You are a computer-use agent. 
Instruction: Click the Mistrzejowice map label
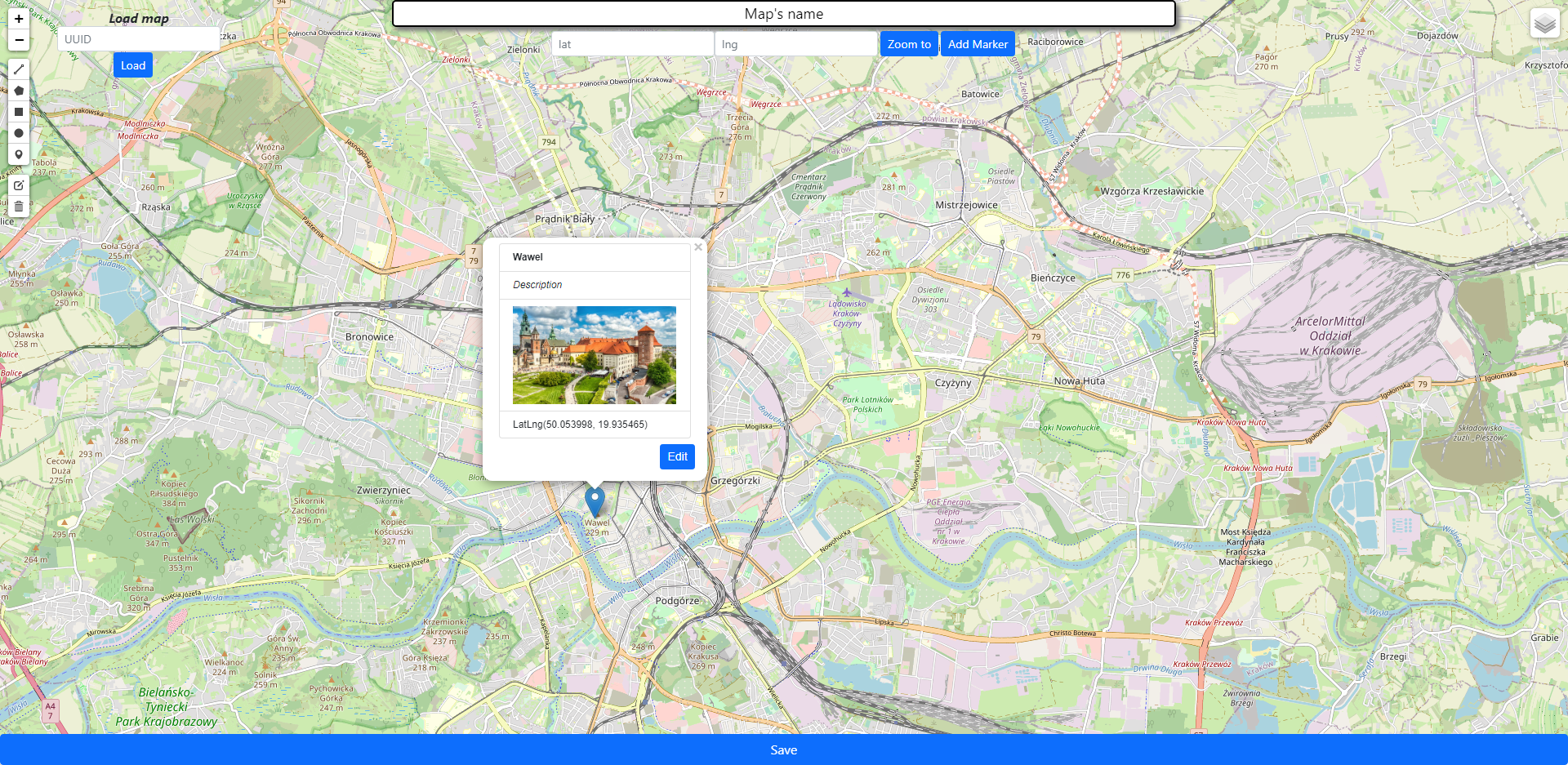pos(966,205)
